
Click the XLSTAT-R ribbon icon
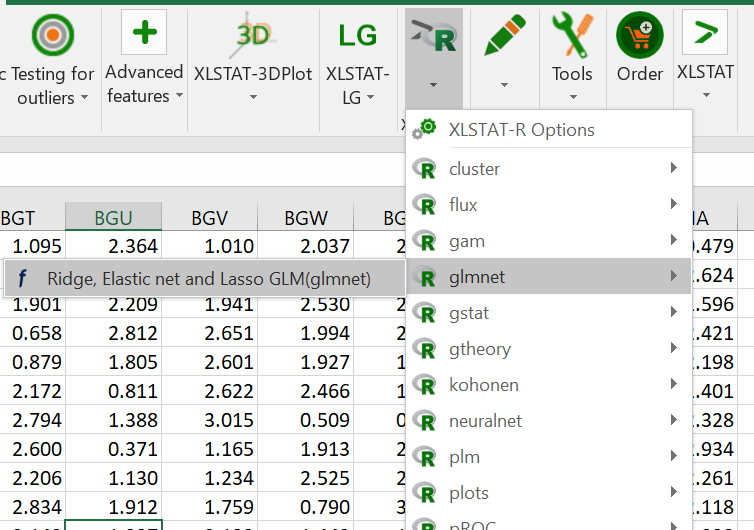[x=433, y=38]
